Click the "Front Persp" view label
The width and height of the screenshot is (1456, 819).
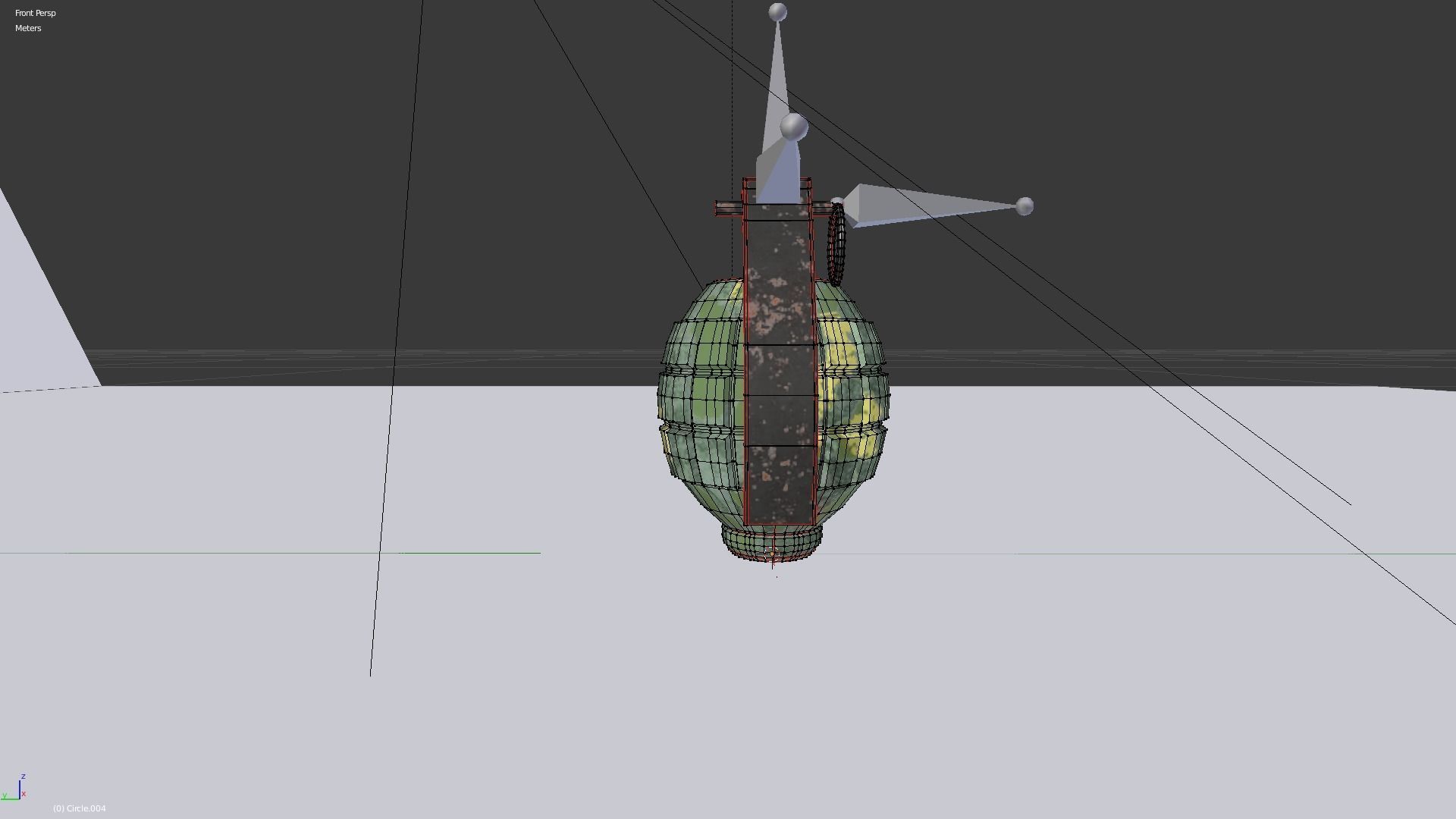click(35, 13)
